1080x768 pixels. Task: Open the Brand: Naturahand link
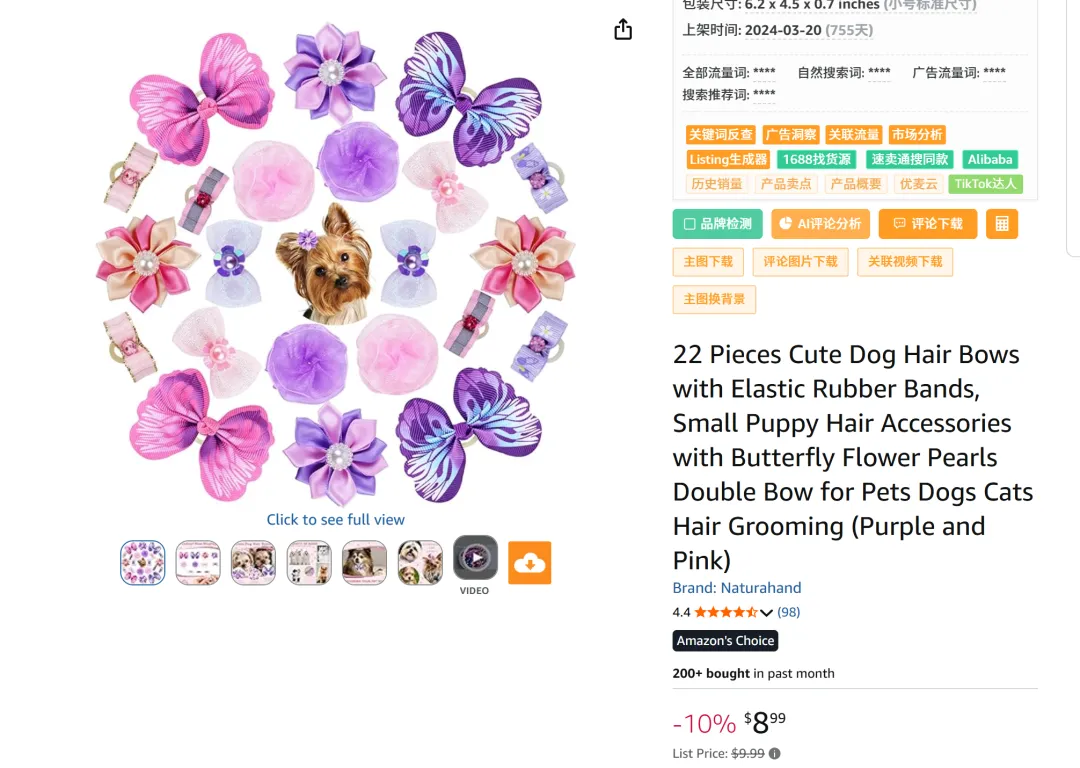tap(736, 588)
